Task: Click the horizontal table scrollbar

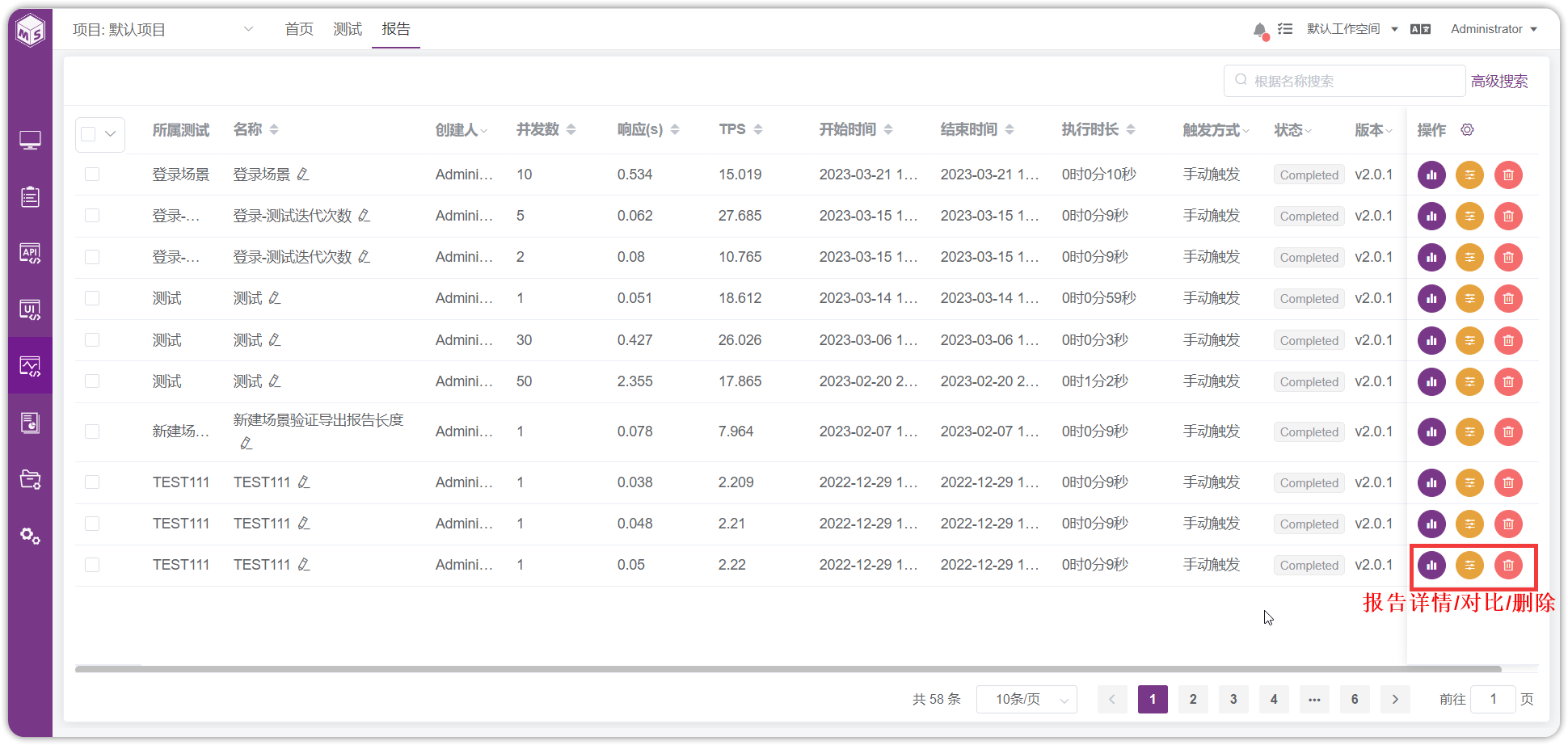Action: [x=788, y=669]
